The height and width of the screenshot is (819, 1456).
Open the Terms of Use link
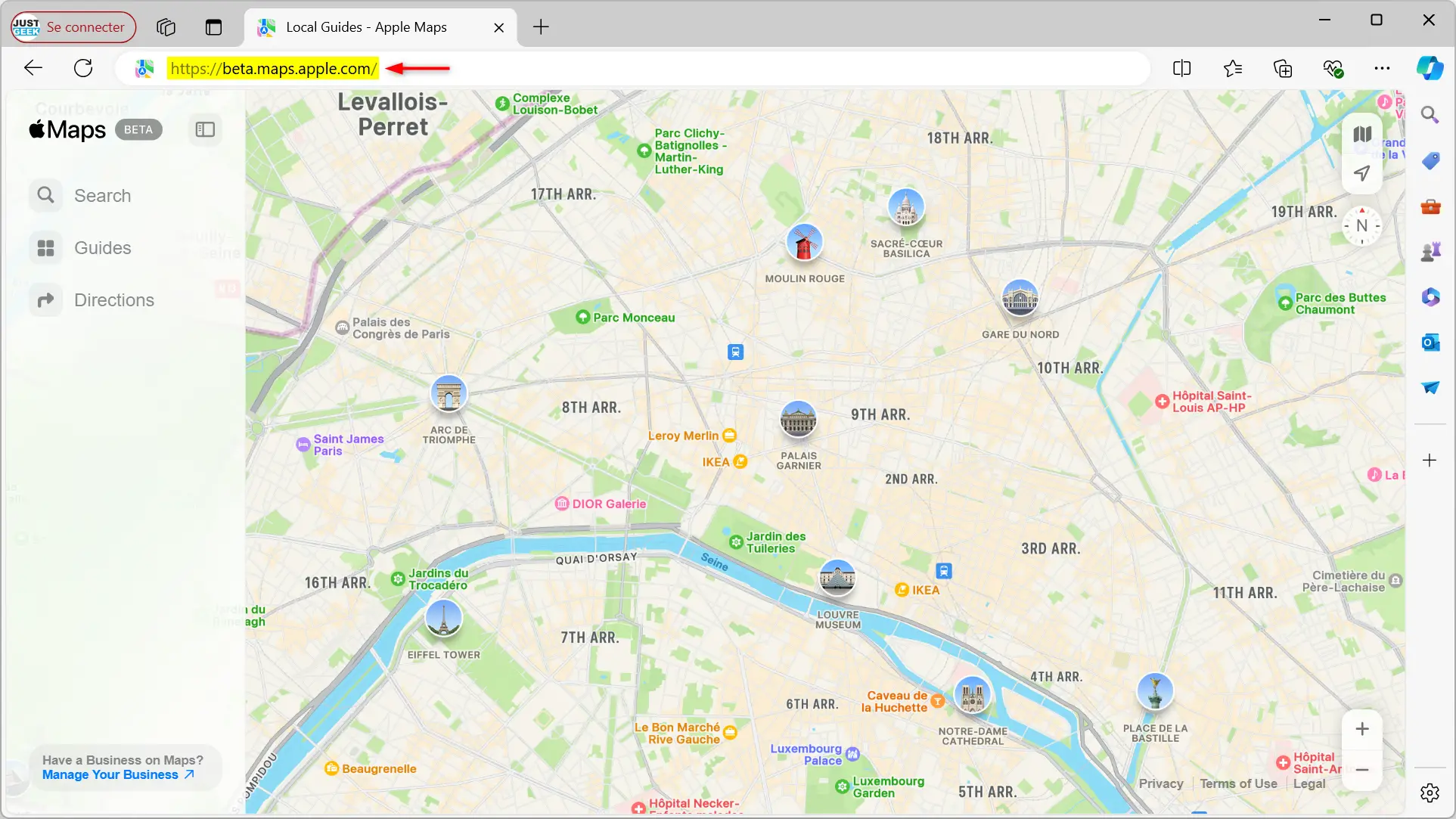(x=1238, y=783)
